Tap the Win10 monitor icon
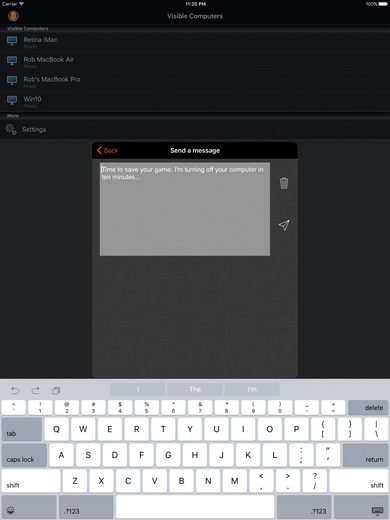The width and height of the screenshot is (390, 520). pyautogui.click(x=12, y=100)
